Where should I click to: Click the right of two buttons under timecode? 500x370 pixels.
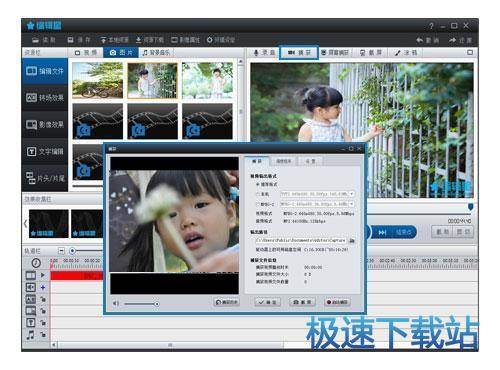click(463, 232)
